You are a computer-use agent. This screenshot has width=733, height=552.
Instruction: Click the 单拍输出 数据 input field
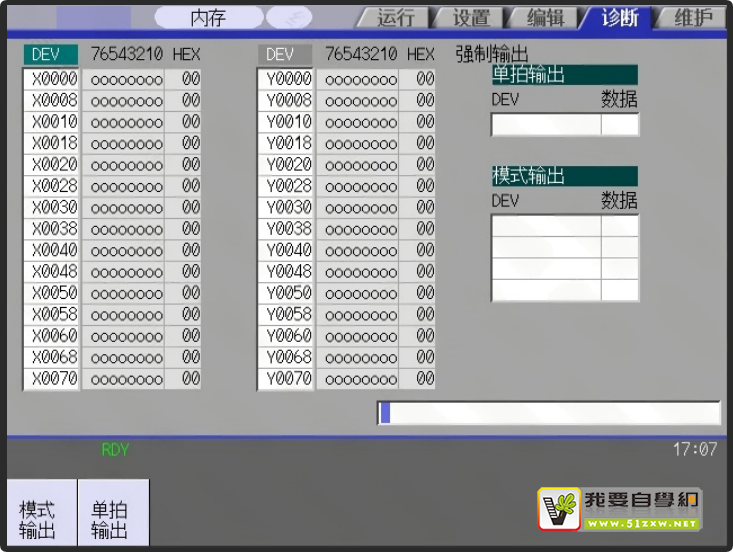click(619, 125)
